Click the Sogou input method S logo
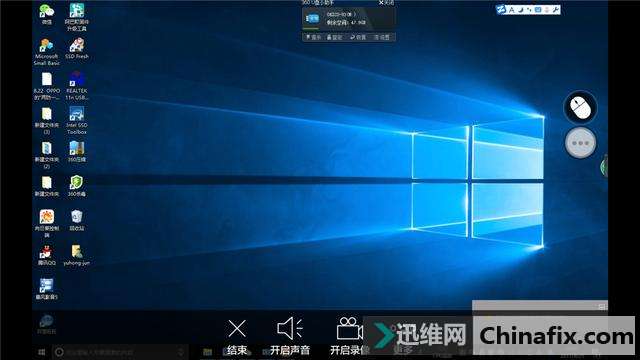The image size is (640, 360). [x=501, y=9]
